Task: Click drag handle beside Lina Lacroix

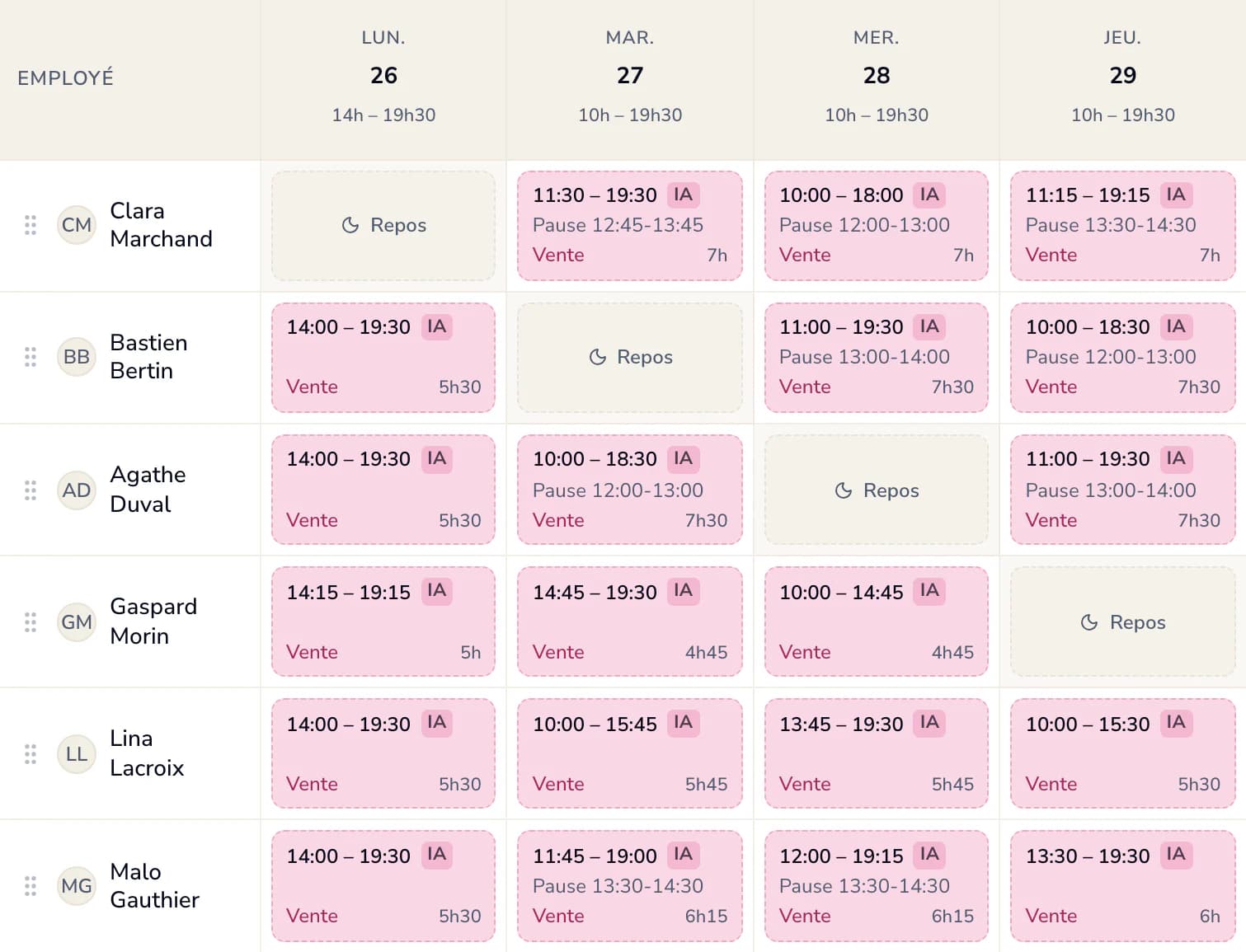Action: 31,754
